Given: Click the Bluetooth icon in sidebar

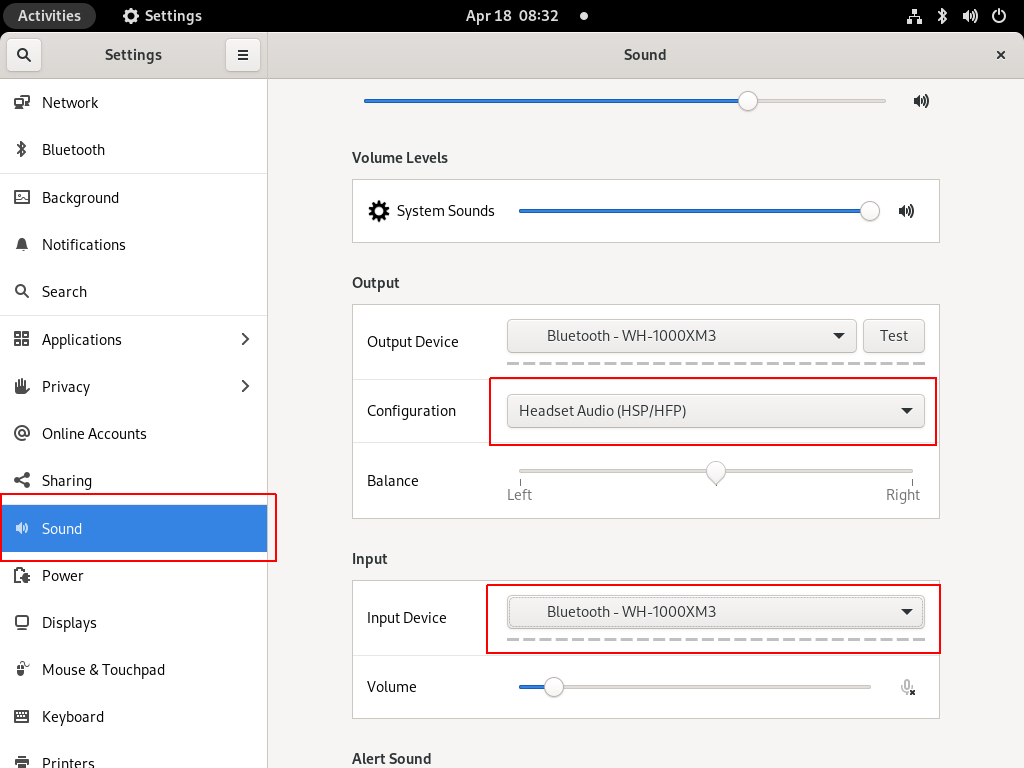Looking at the screenshot, I should coord(22,150).
